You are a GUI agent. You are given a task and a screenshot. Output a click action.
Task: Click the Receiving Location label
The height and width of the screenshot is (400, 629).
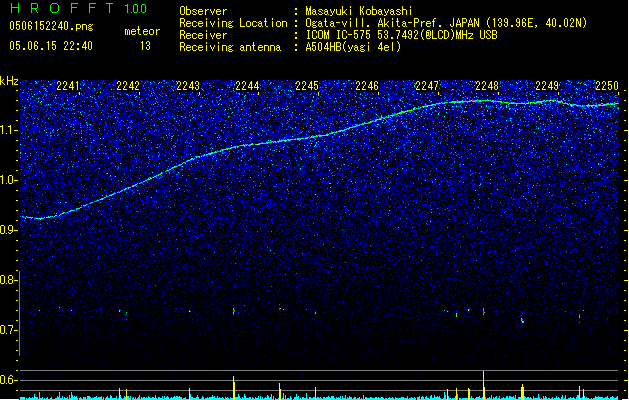pos(233,23)
